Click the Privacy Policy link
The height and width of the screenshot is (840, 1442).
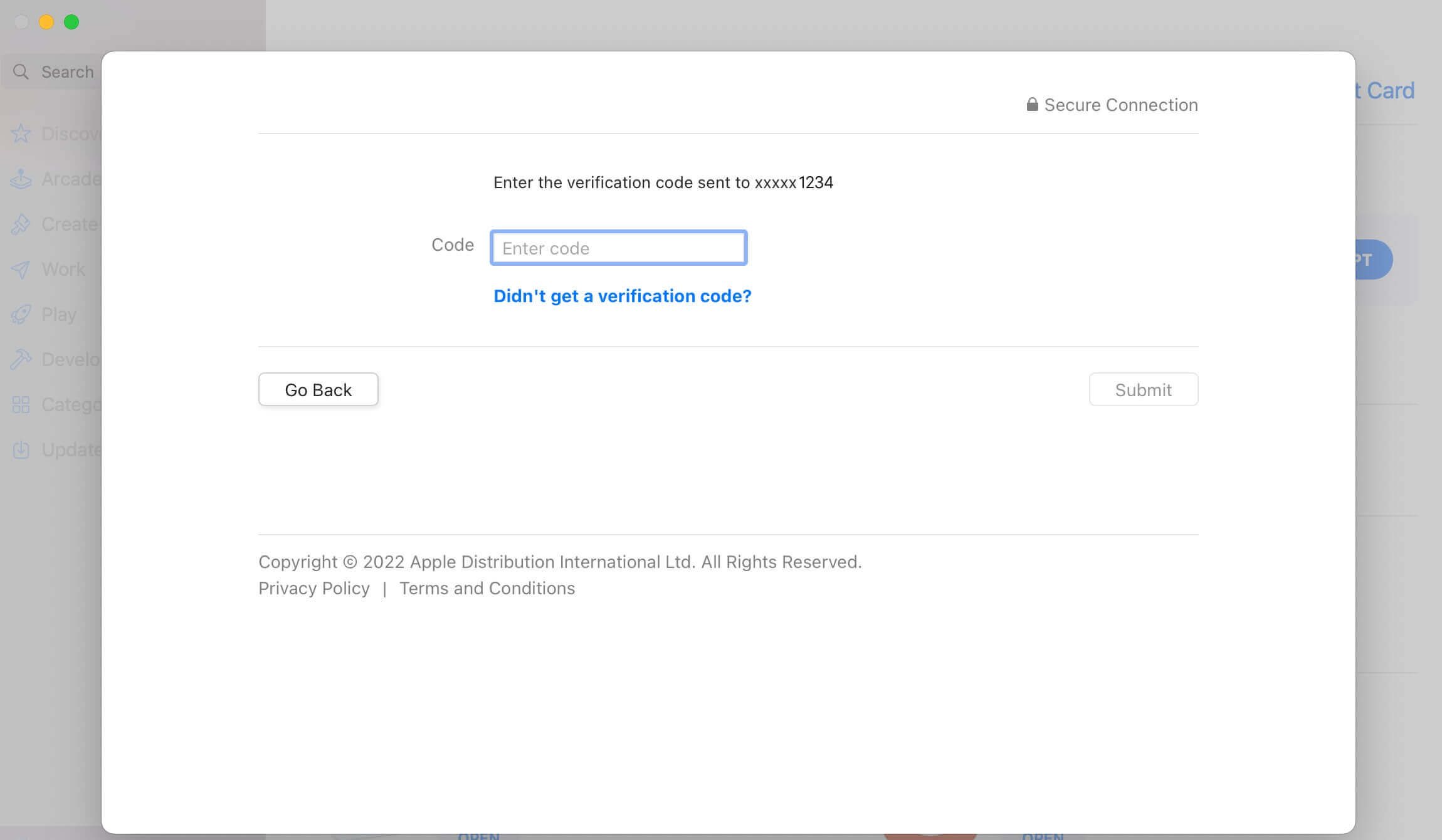tap(314, 587)
